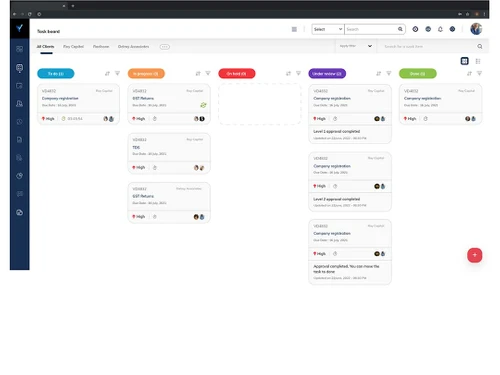The width and height of the screenshot is (500, 375).
Task: Sort the In progress column
Action: (x=198, y=74)
